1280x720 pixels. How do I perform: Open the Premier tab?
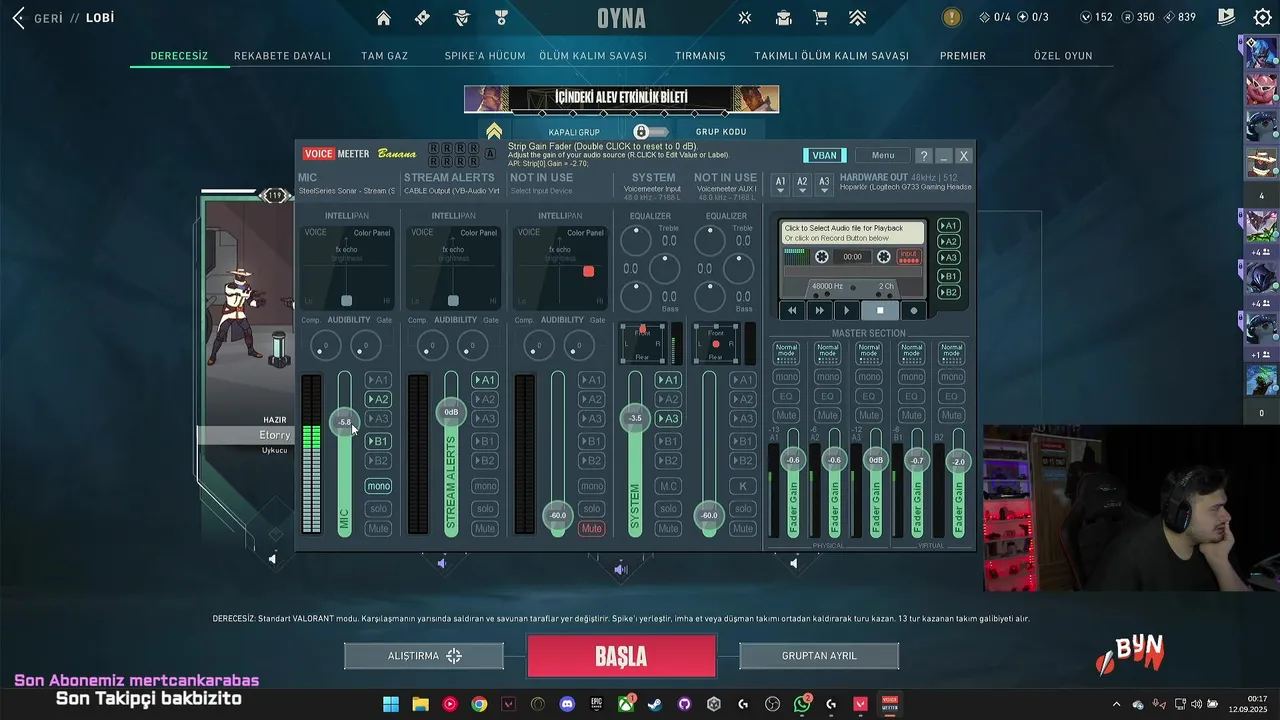click(x=963, y=56)
